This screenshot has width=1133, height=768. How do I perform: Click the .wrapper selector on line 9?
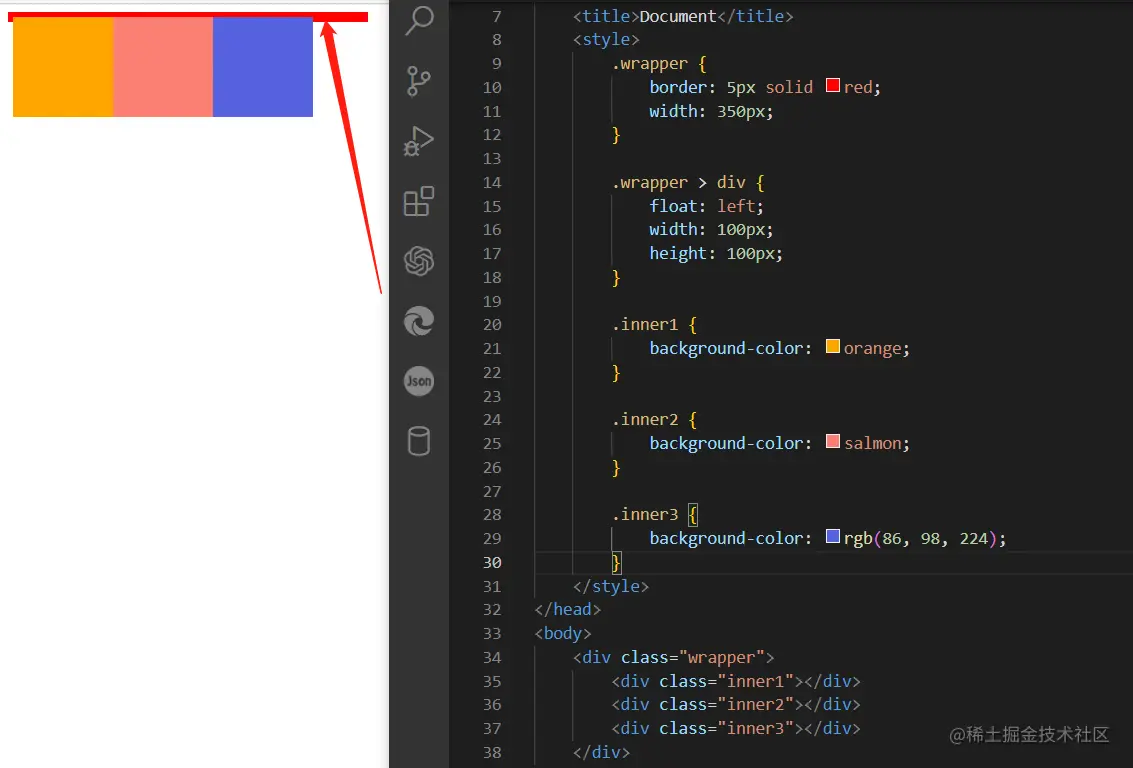coord(650,64)
